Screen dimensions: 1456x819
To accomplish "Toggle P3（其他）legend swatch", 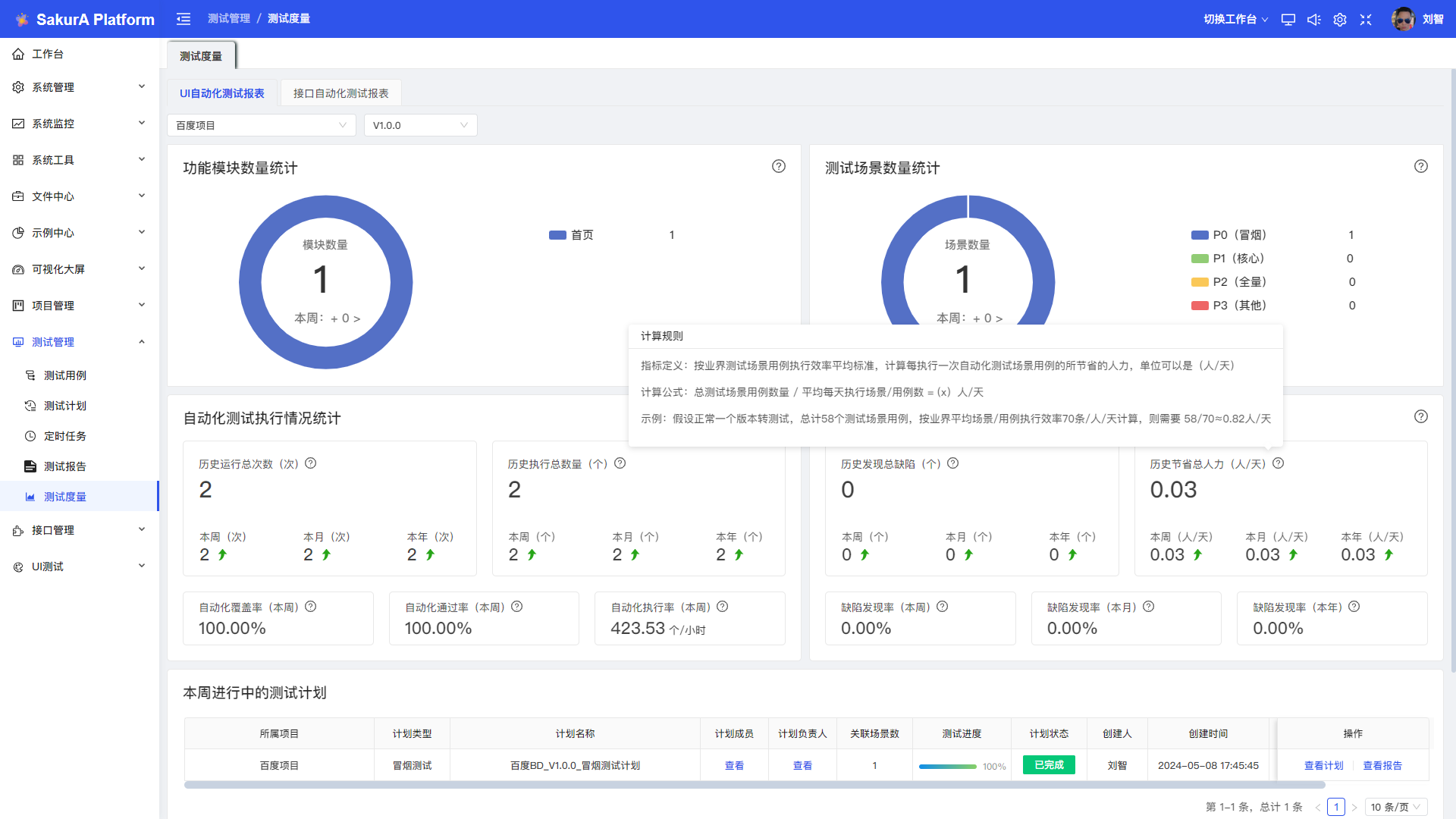I will click(x=1200, y=306).
